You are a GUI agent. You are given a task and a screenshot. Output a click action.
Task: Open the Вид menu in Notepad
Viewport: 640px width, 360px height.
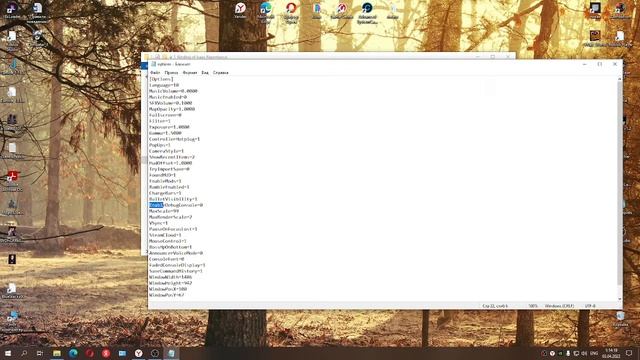point(205,73)
